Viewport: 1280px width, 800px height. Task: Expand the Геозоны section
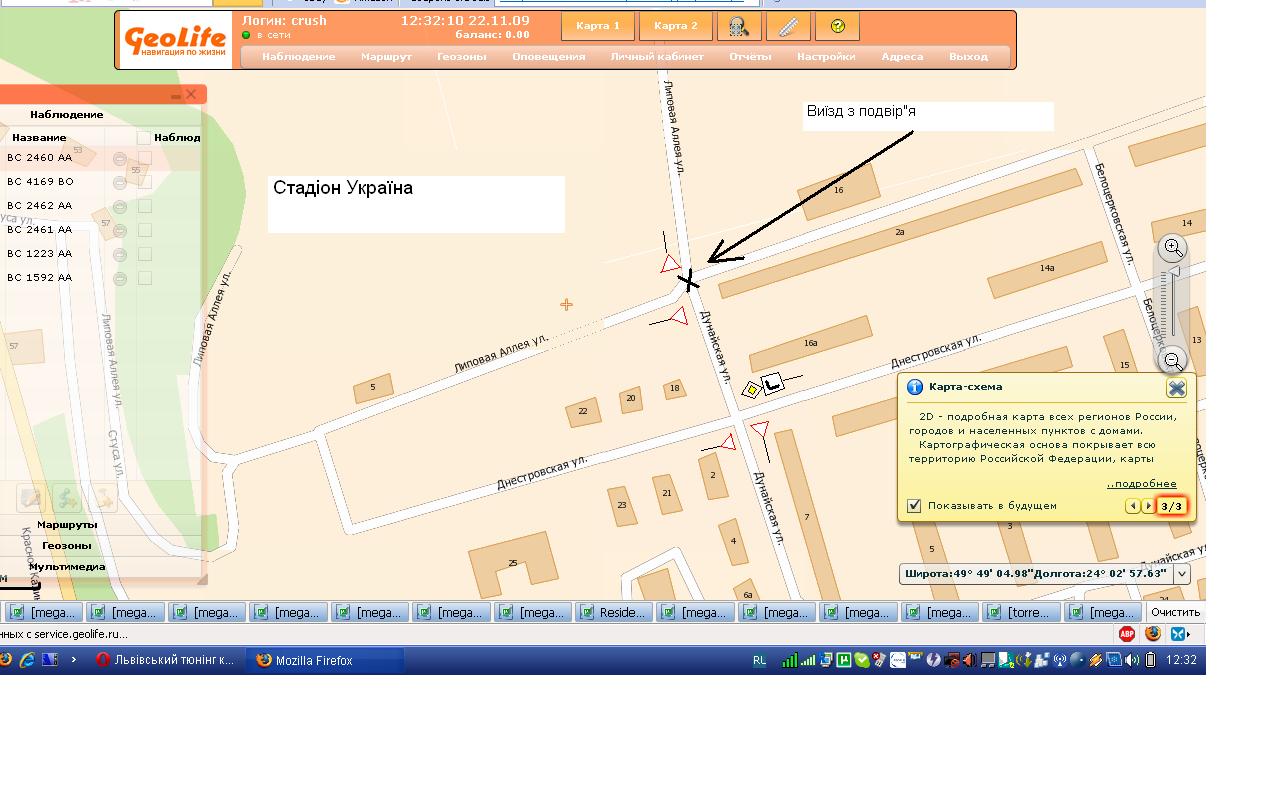67,546
